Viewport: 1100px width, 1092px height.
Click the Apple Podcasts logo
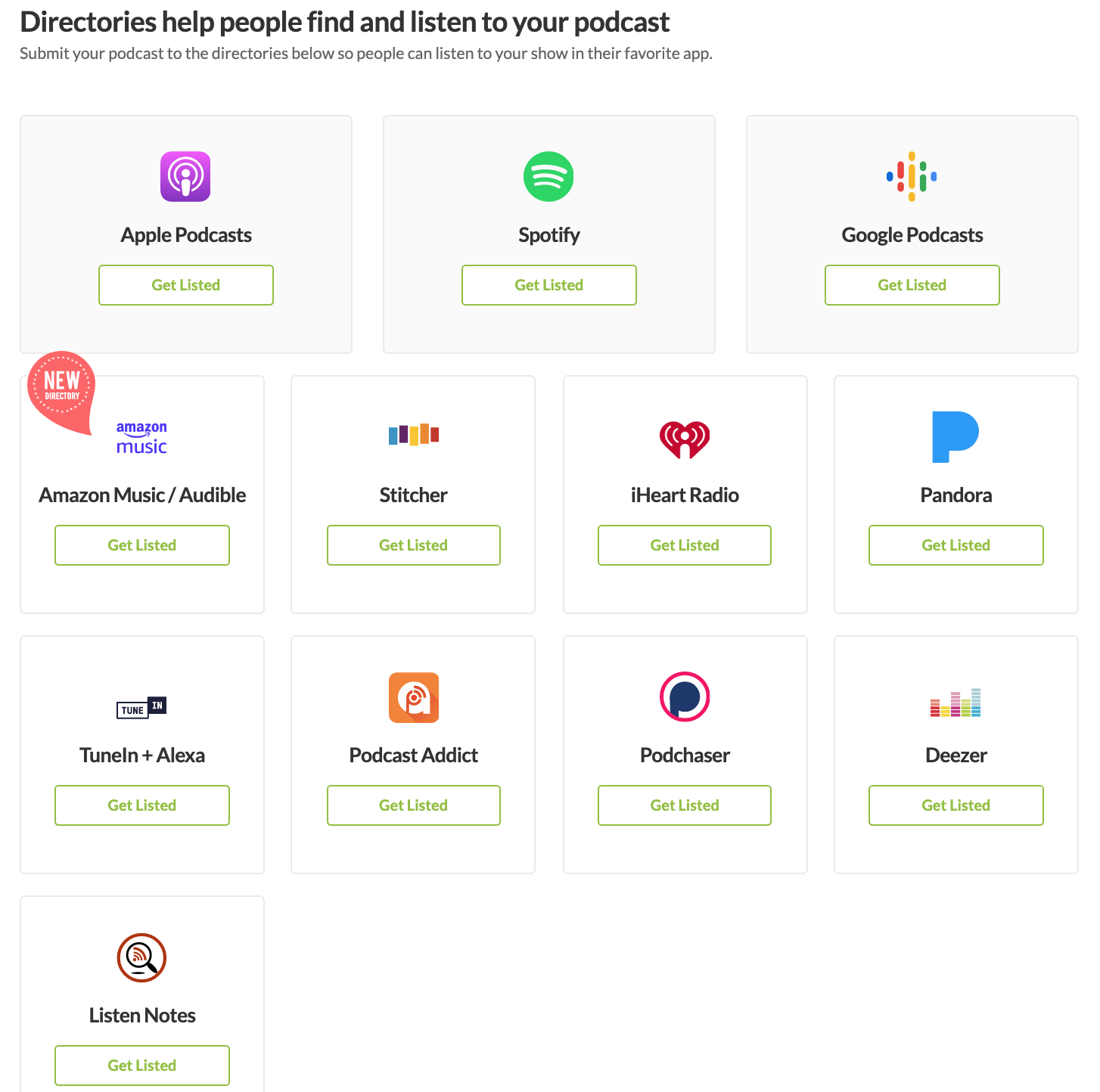[x=185, y=176]
